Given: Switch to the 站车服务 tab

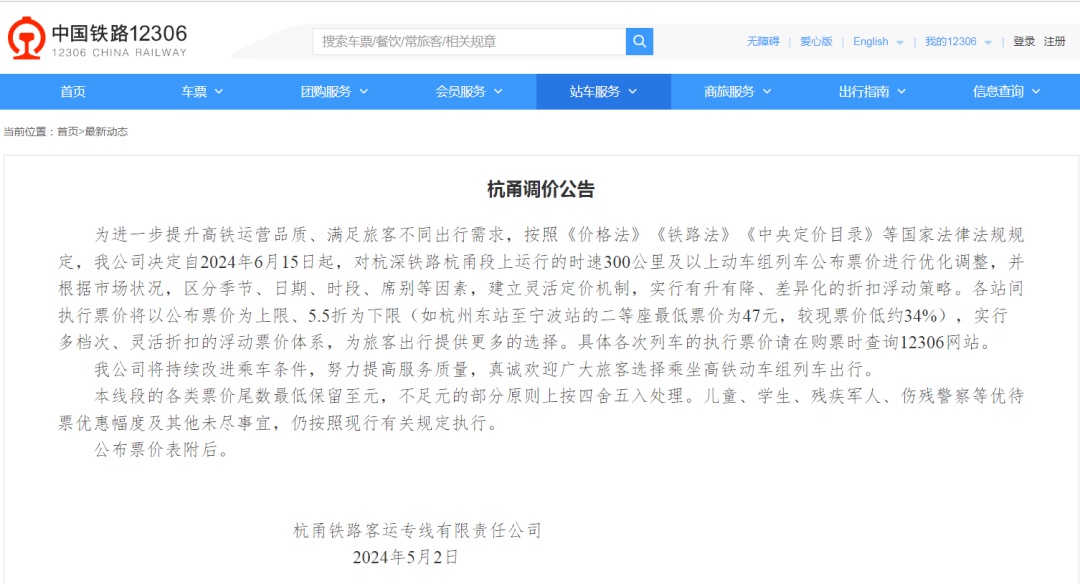Looking at the screenshot, I should pos(604,90).
